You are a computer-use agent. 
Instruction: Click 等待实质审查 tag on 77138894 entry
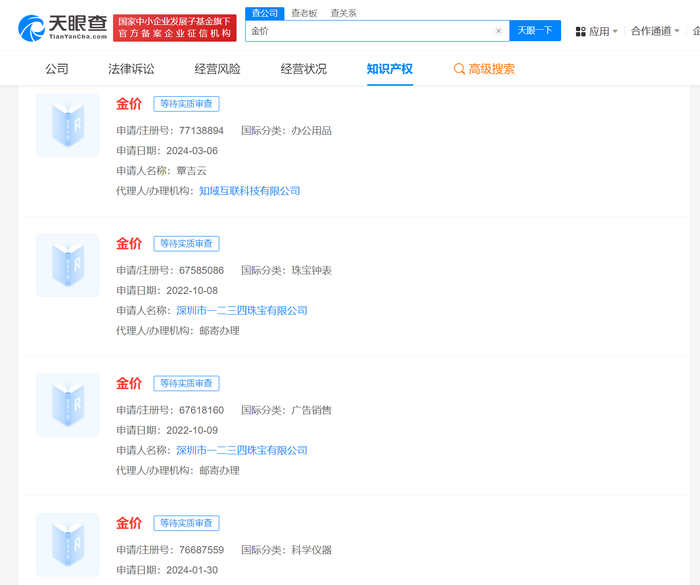point(187,104)
